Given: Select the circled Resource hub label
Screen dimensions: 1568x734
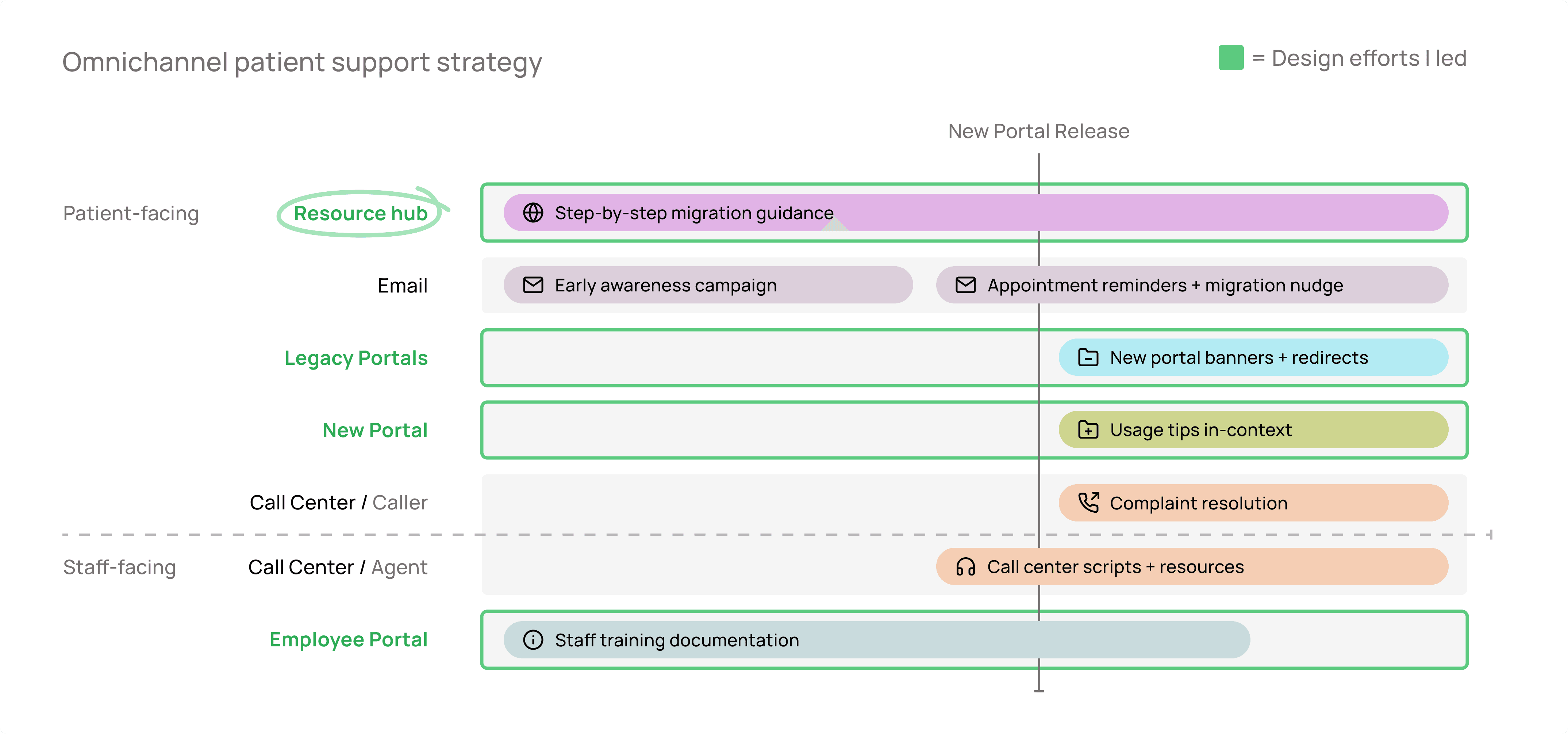Looking at the screenshot, I should pos(360,213).
